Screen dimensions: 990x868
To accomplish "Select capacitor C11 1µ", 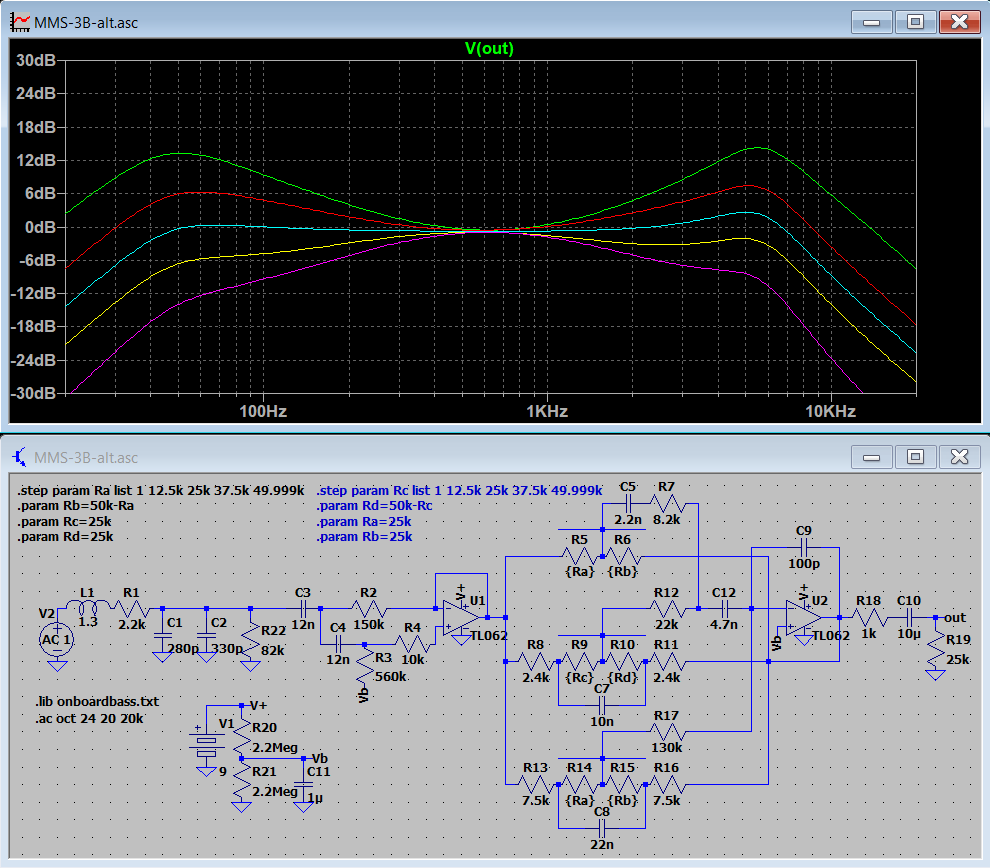I will 304,784.
